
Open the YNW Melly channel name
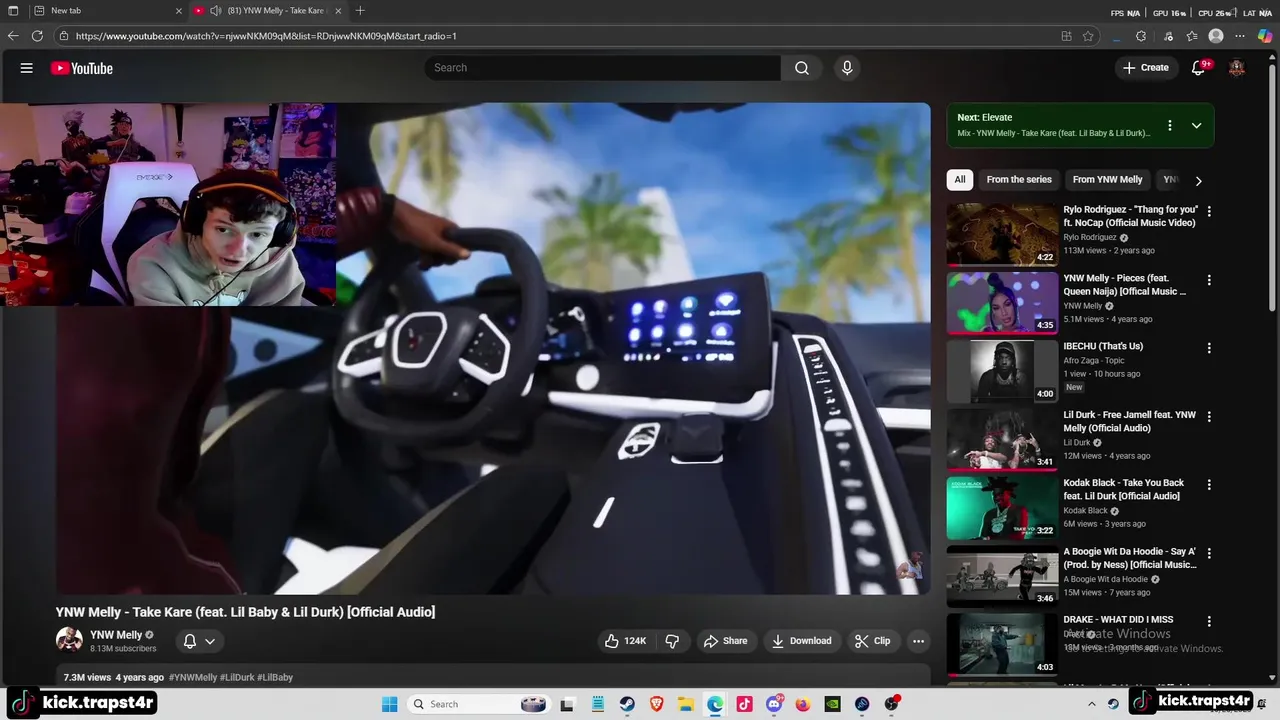pyautogui.click(x=116, y=635)
